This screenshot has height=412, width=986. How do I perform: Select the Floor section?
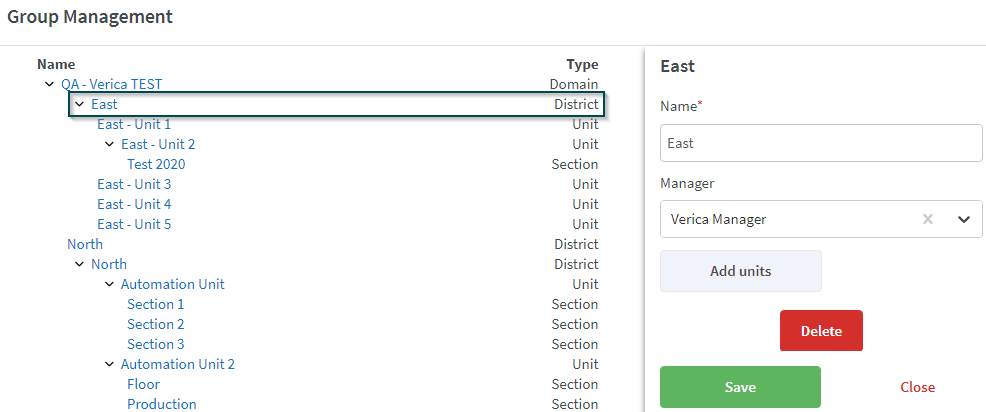pyautogui.click(x=143, y=384)
